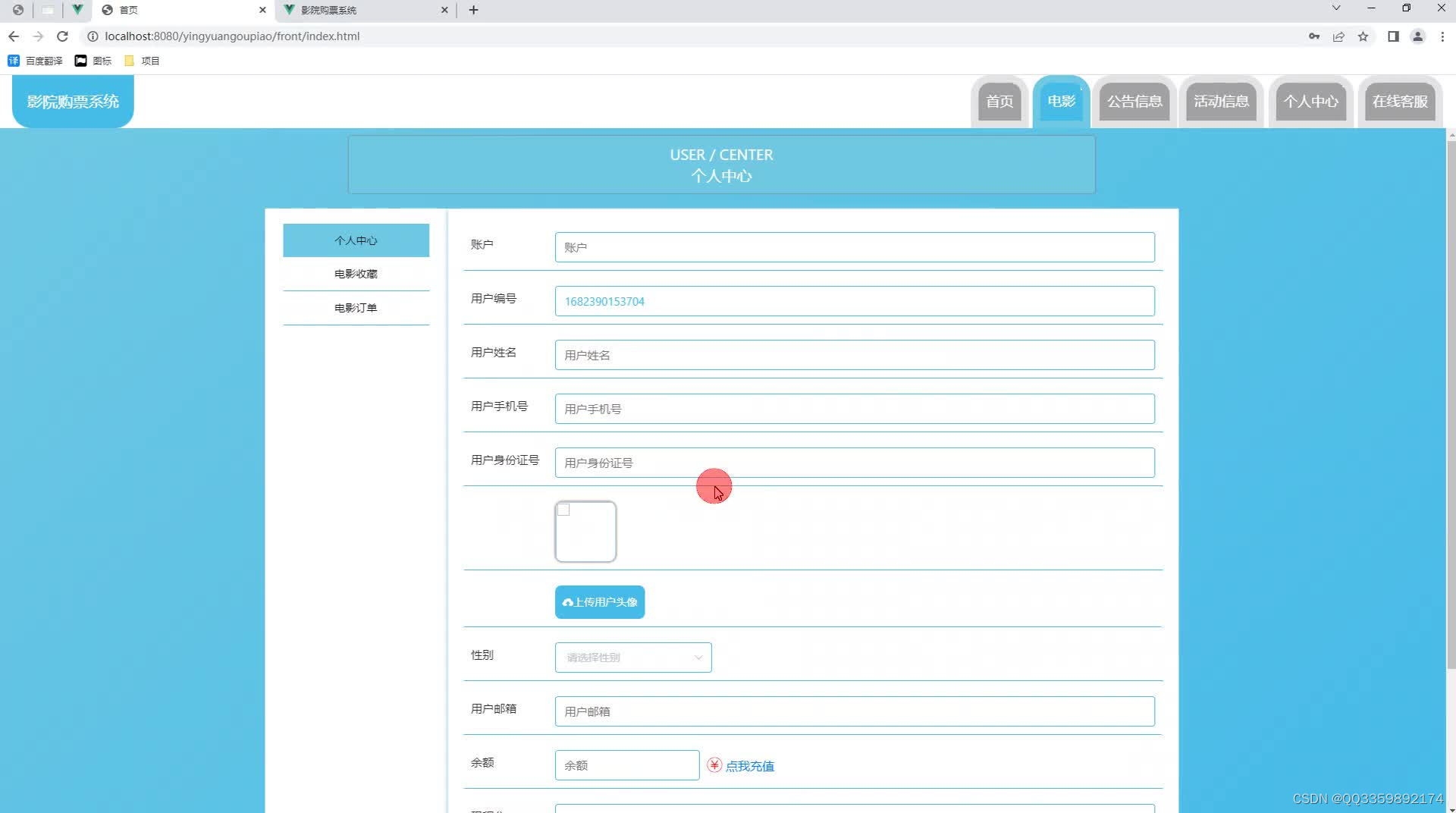Screen dimensions: 1456x813
Task: Open 首页 in navigation menu
Action: (999, 102)
